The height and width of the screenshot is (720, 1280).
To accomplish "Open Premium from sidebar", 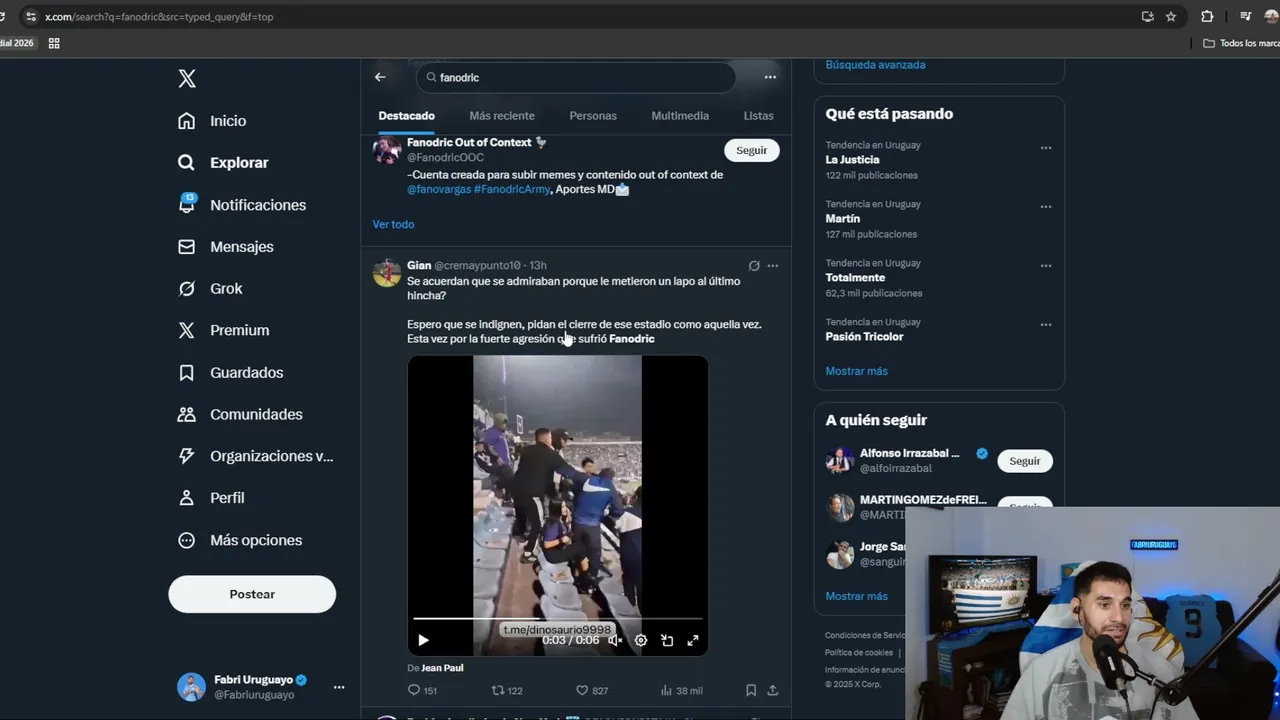I will point(223,330).
